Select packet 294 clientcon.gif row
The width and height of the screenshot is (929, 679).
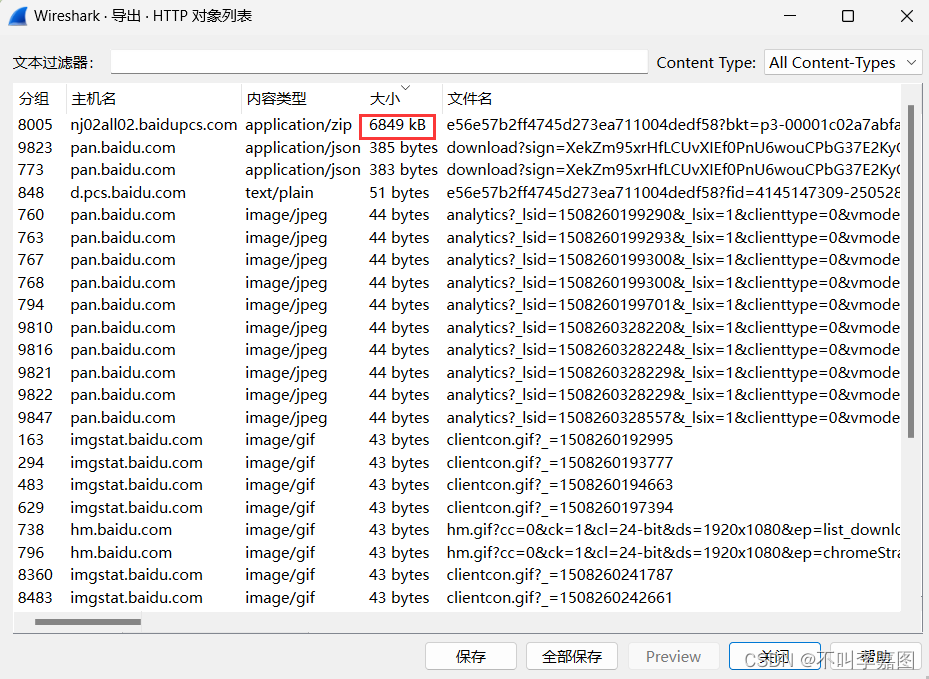coord(457,462)
